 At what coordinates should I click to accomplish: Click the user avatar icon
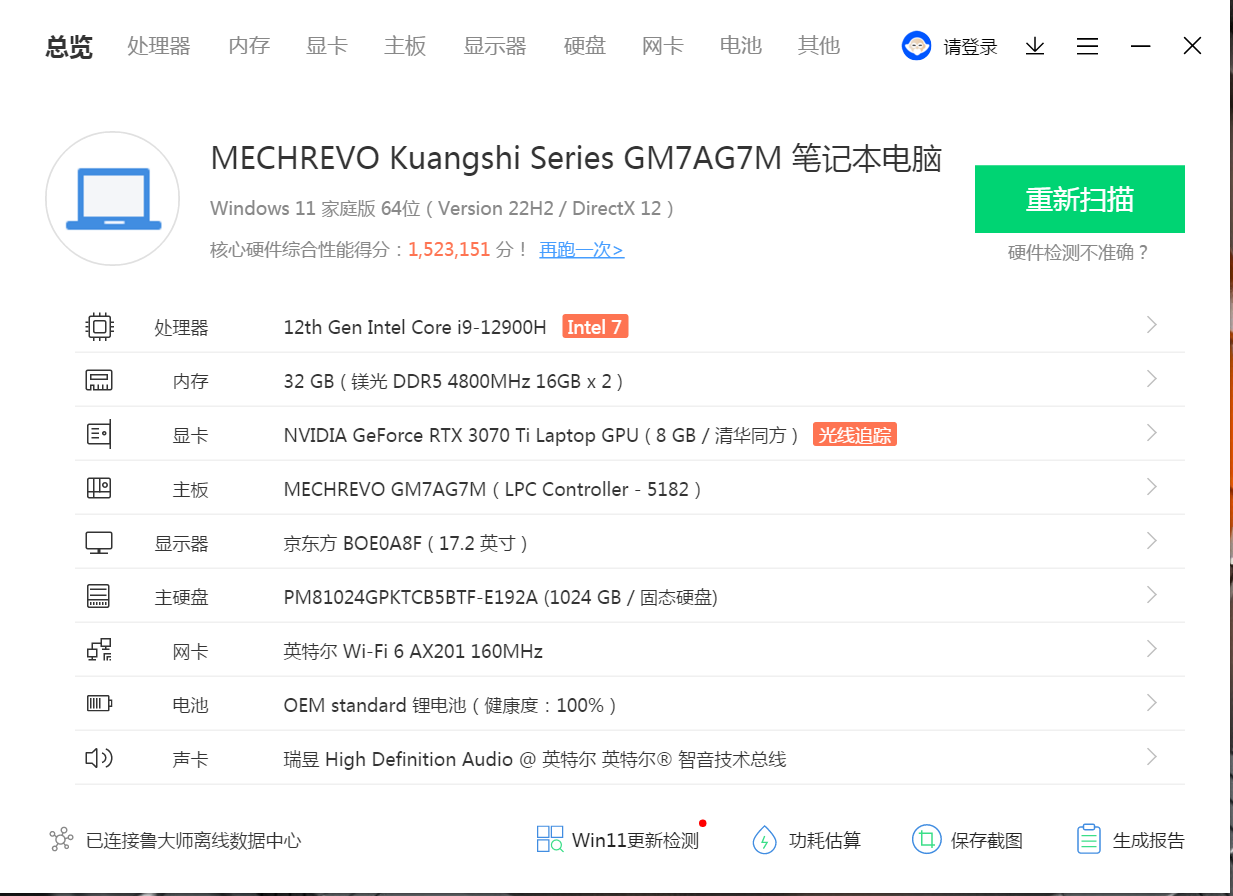pos(916,46)
